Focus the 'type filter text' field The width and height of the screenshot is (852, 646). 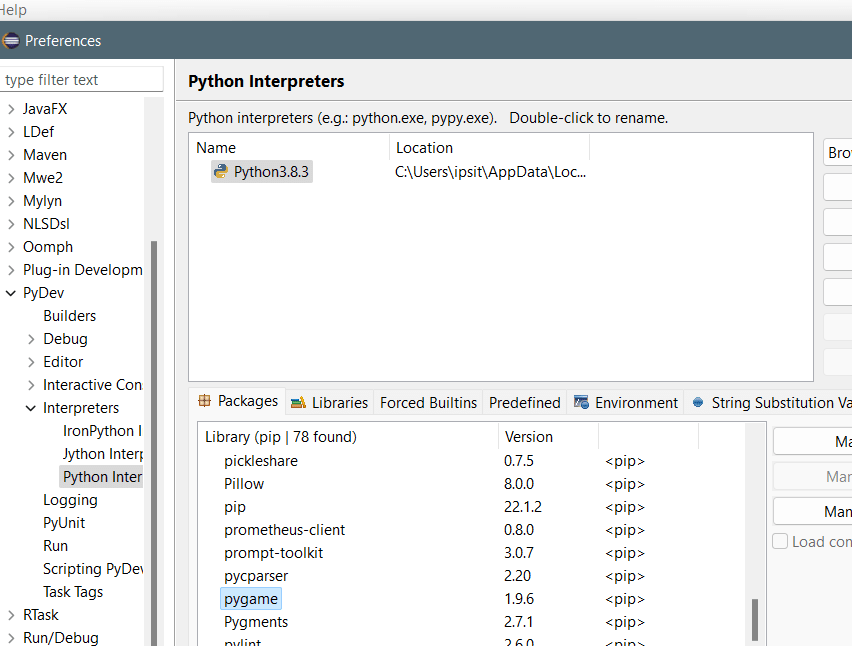pyautogui.click(x=82, y=80)
